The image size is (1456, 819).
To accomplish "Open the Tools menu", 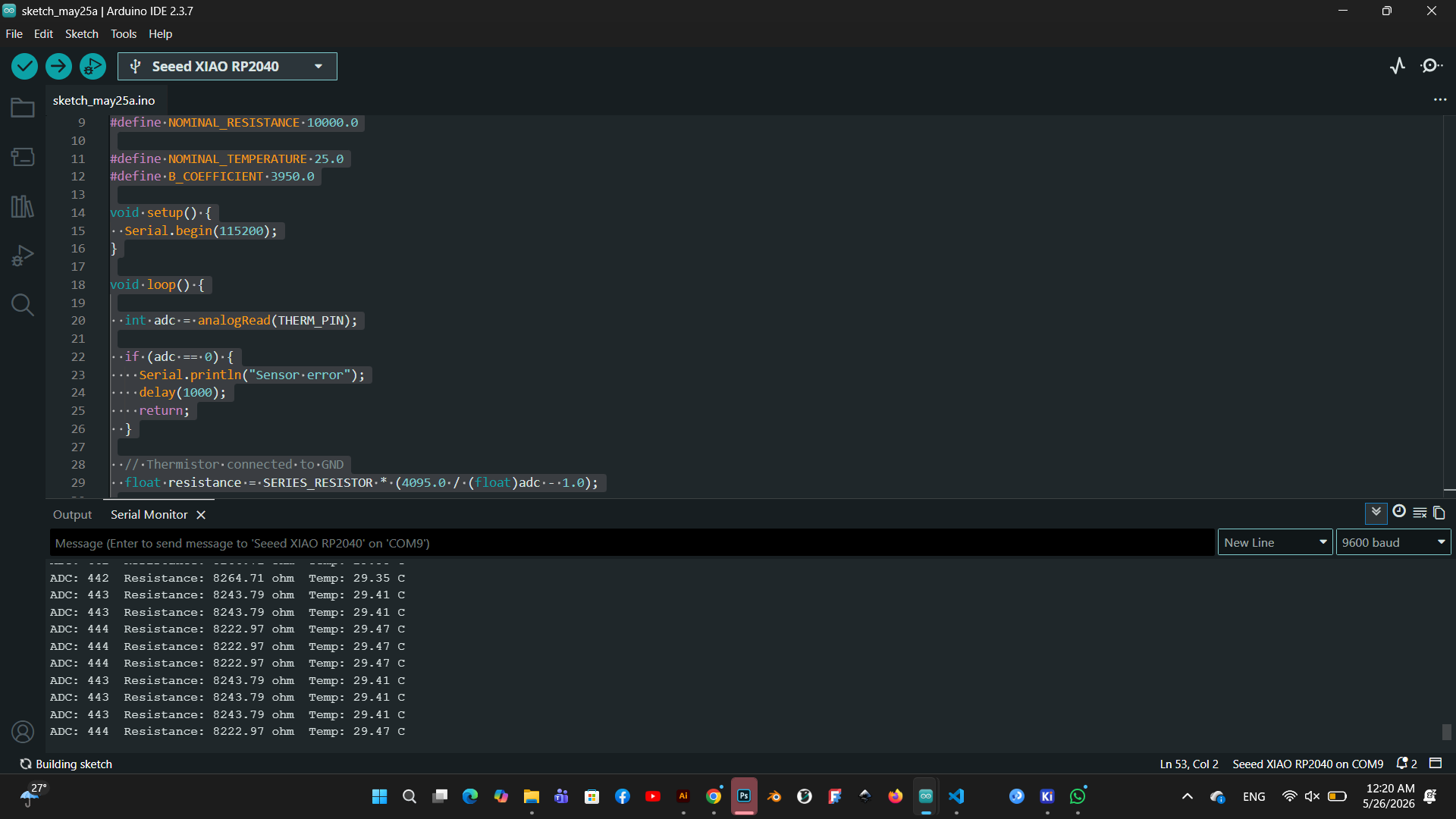I will click(124, 34).
